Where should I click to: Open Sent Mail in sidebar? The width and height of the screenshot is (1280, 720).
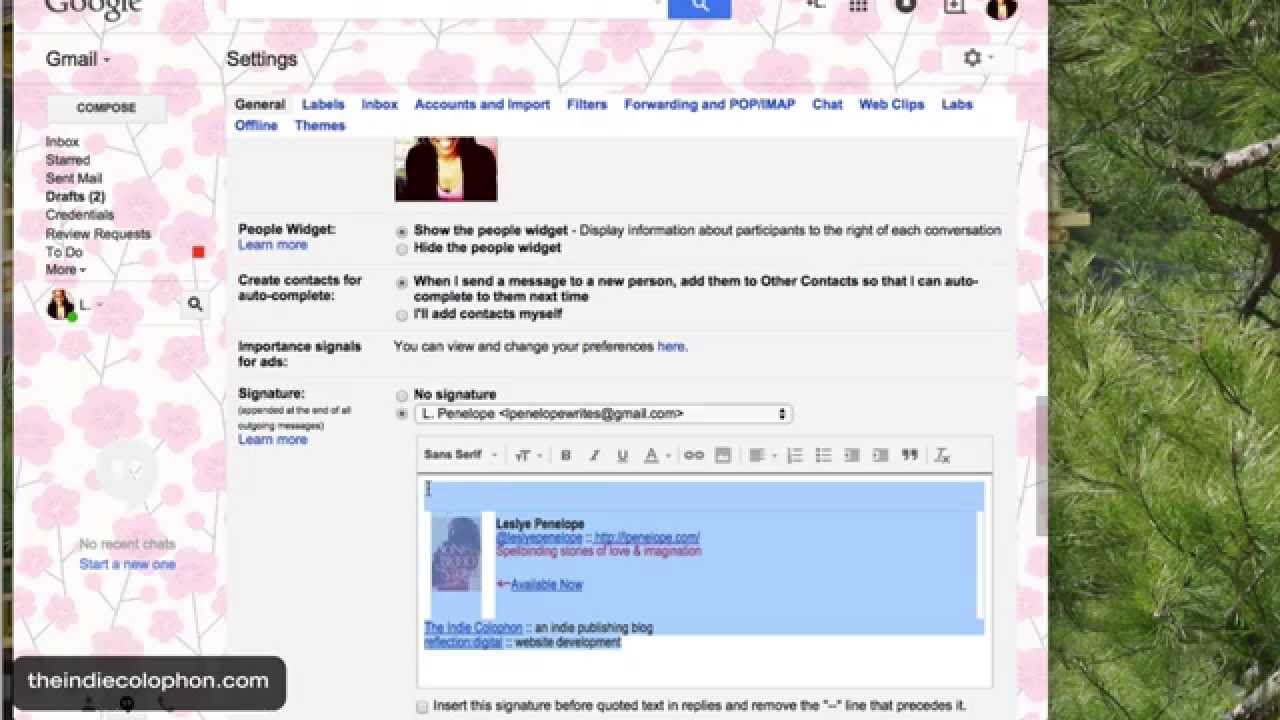[x=73, y=178]
